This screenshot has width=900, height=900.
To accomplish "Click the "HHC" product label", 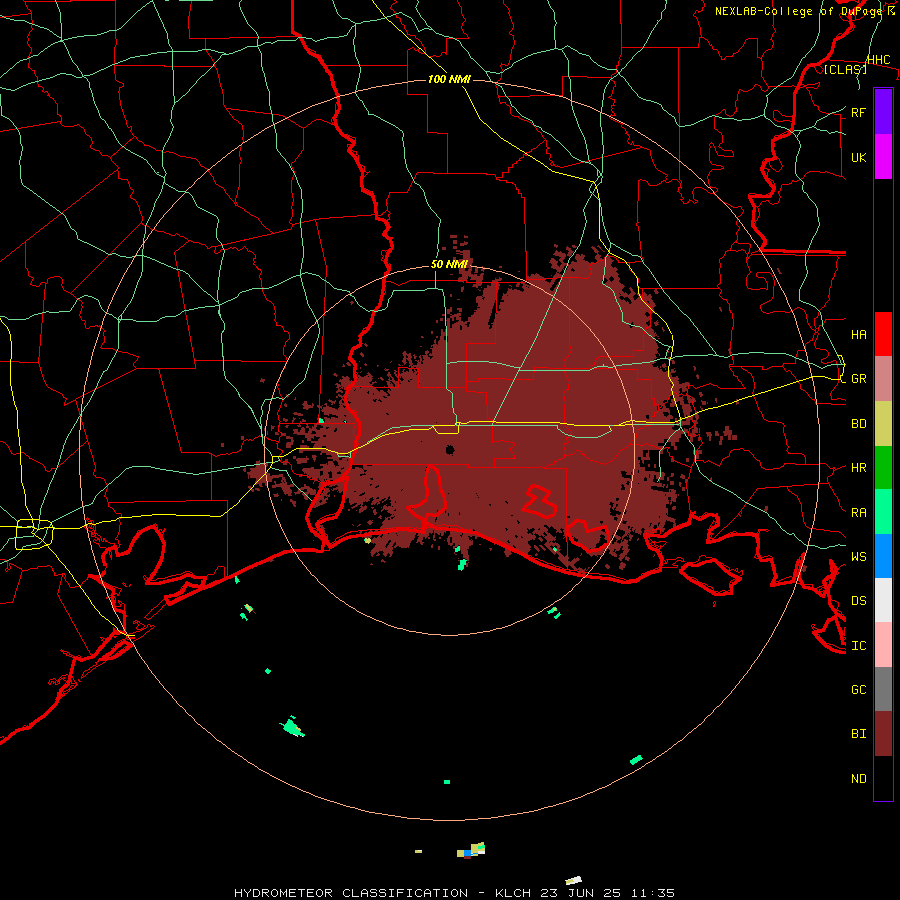I will (879, 60).
